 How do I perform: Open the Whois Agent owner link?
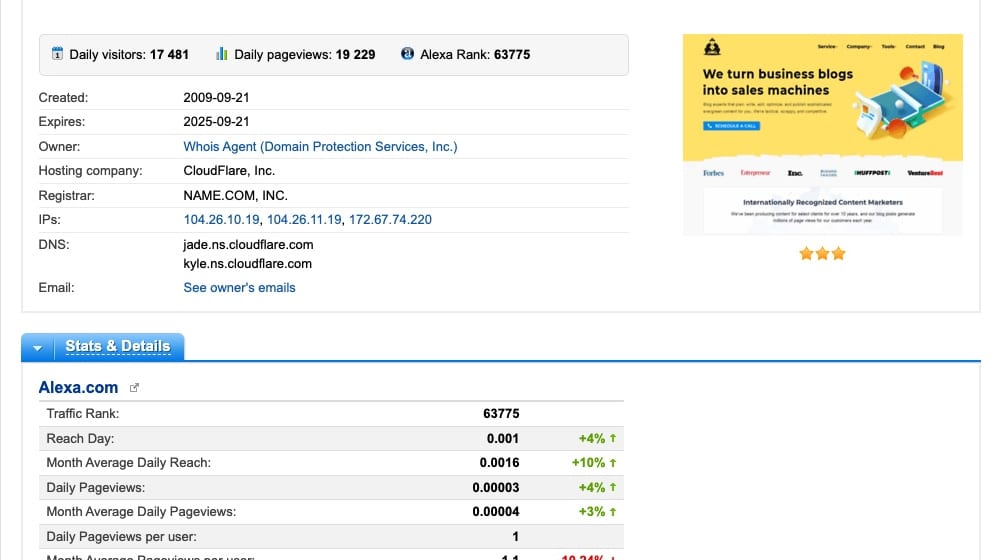point(320,146)
